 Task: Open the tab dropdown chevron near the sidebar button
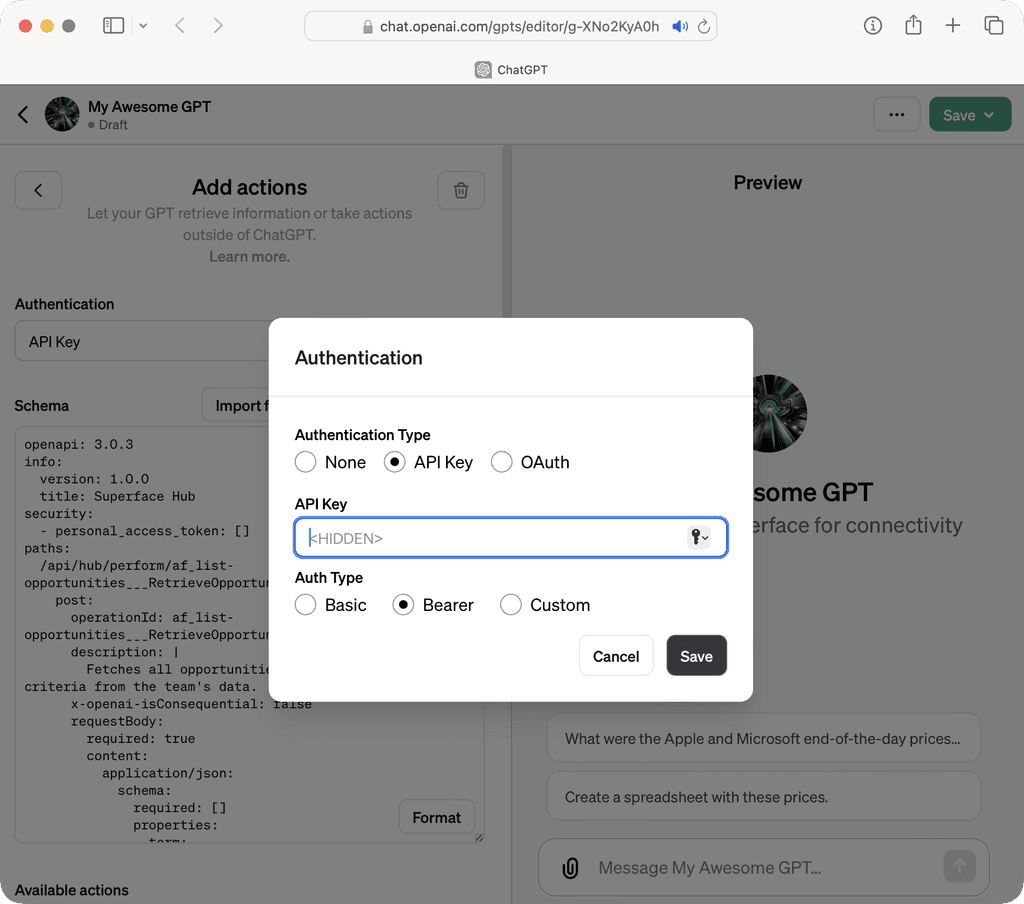(144, 25)
